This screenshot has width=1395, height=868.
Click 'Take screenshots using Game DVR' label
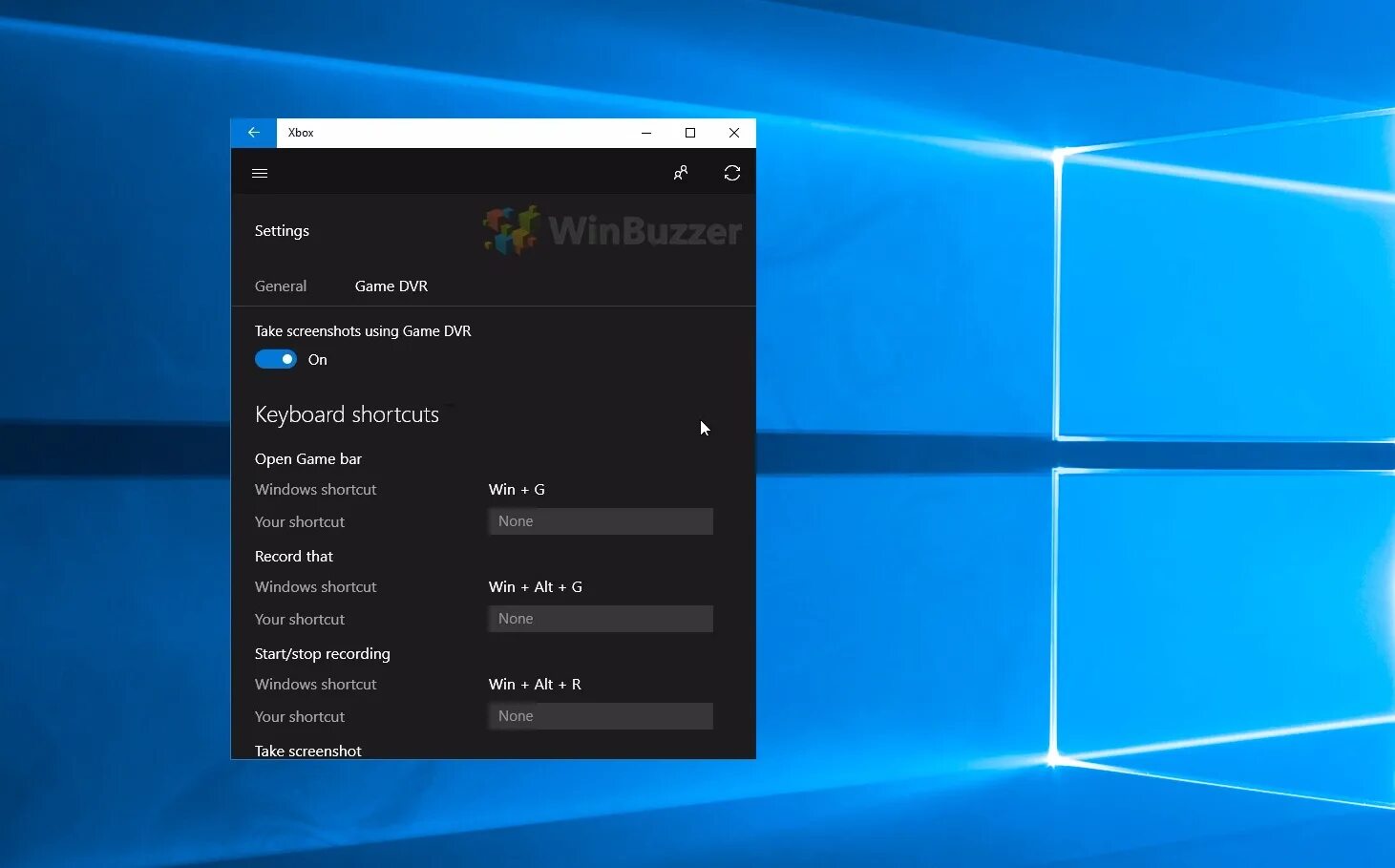[x=363, y=331]
